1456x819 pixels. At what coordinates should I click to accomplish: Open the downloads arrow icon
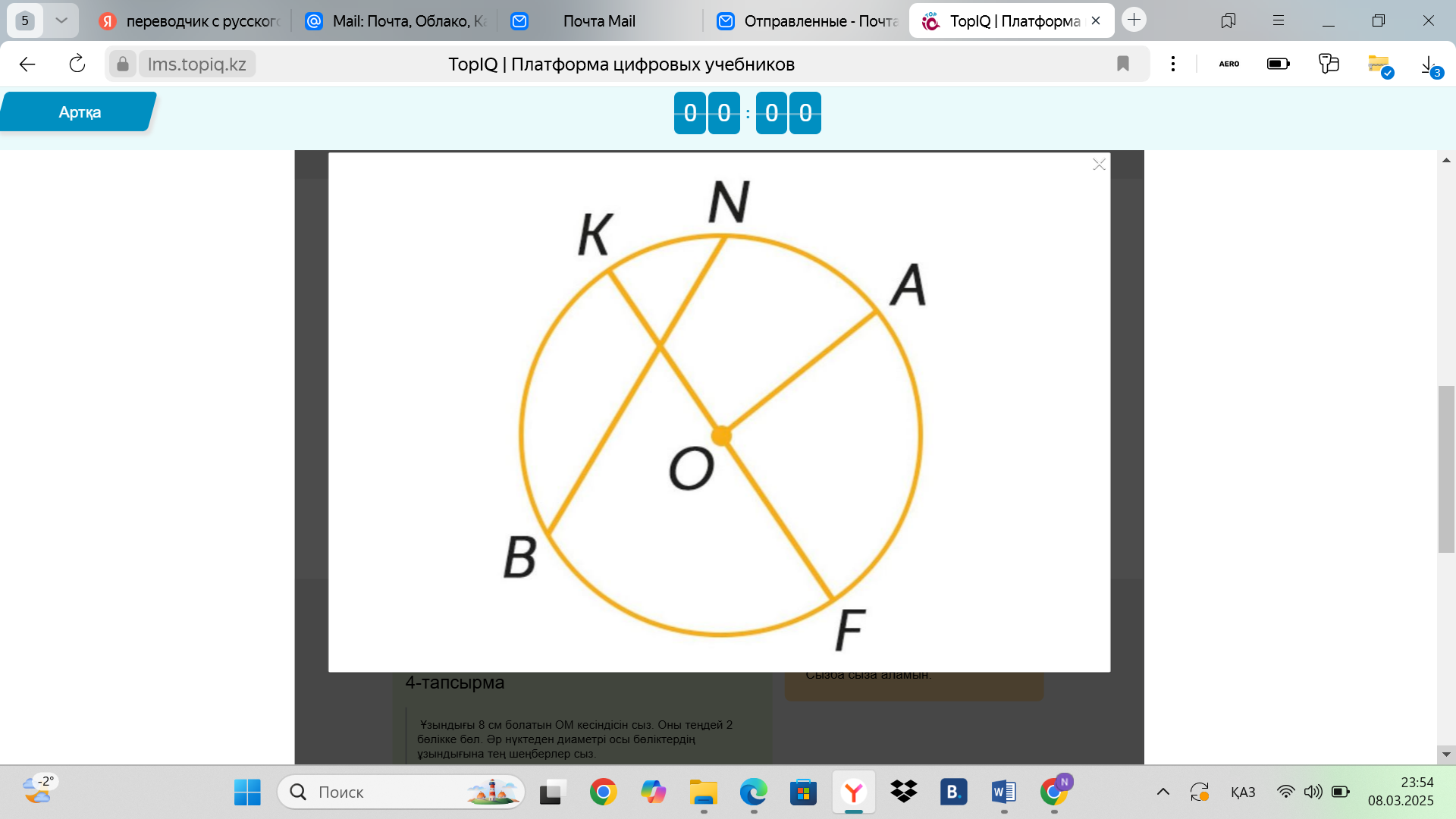click(1429, 64)
